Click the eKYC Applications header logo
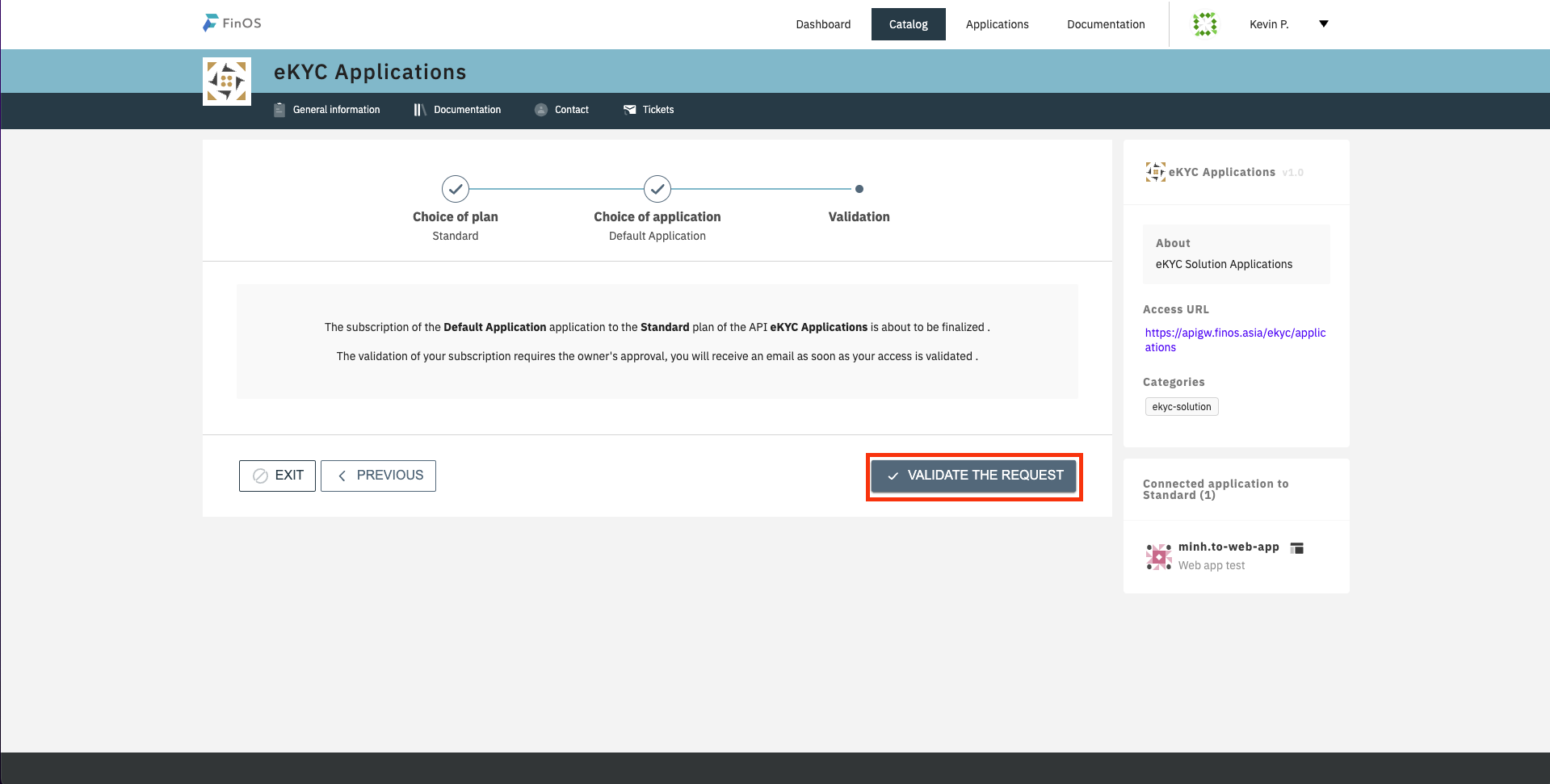 pyautogui.click(x=227, y=82)
